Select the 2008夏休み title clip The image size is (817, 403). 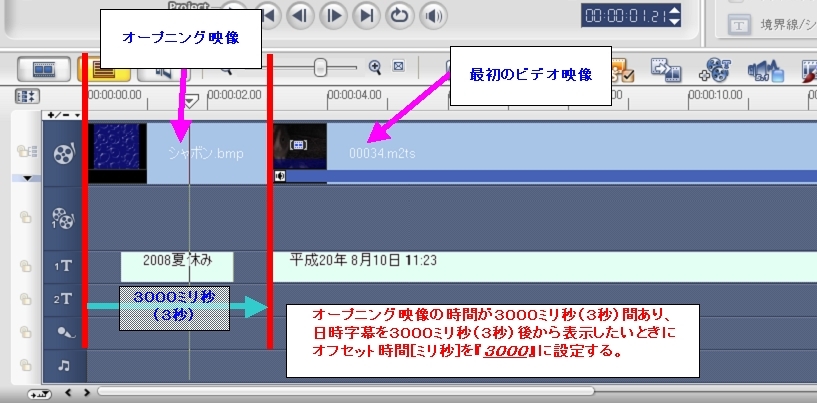(177, 266)
